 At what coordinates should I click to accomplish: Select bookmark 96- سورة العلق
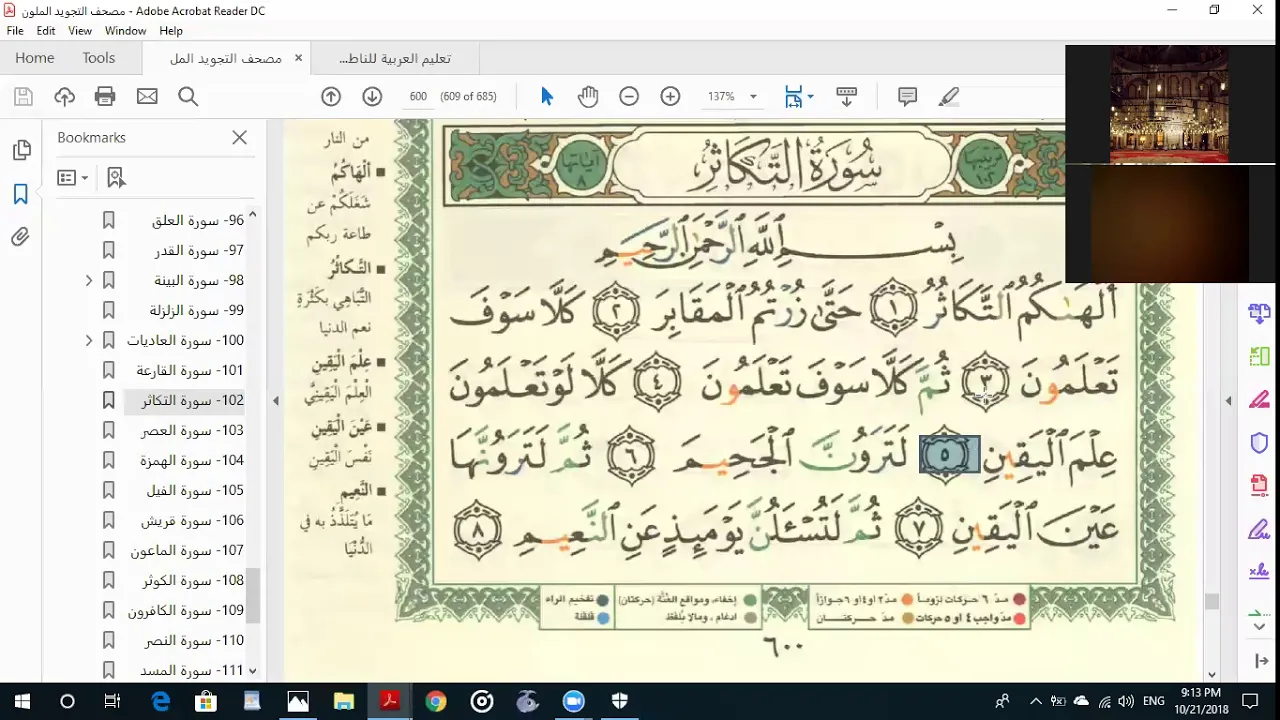click(x=198, y=220)
